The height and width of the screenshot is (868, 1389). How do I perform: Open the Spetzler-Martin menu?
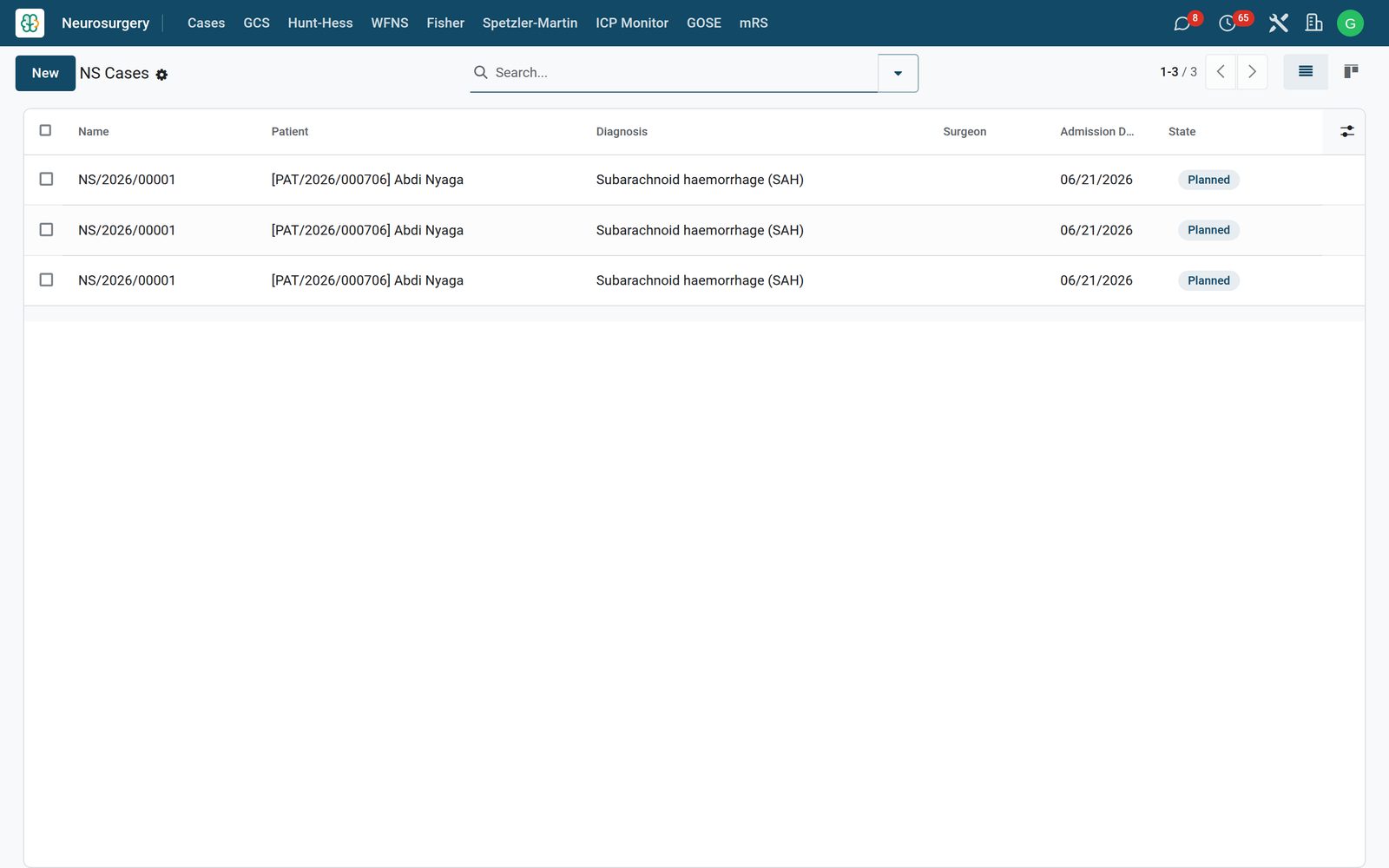pos(530,23)
